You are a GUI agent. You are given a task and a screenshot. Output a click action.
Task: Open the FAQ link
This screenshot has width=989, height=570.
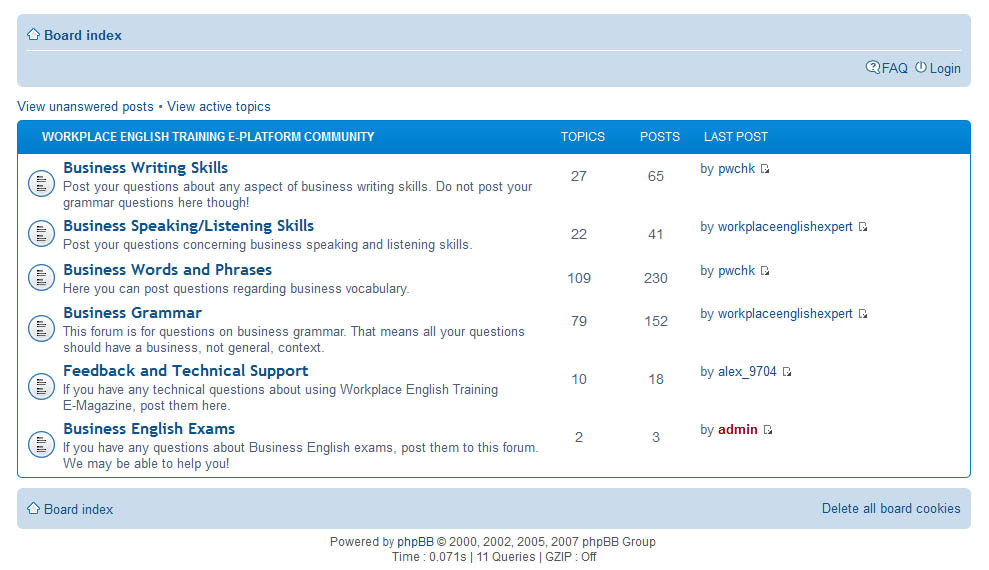point(894,68)
